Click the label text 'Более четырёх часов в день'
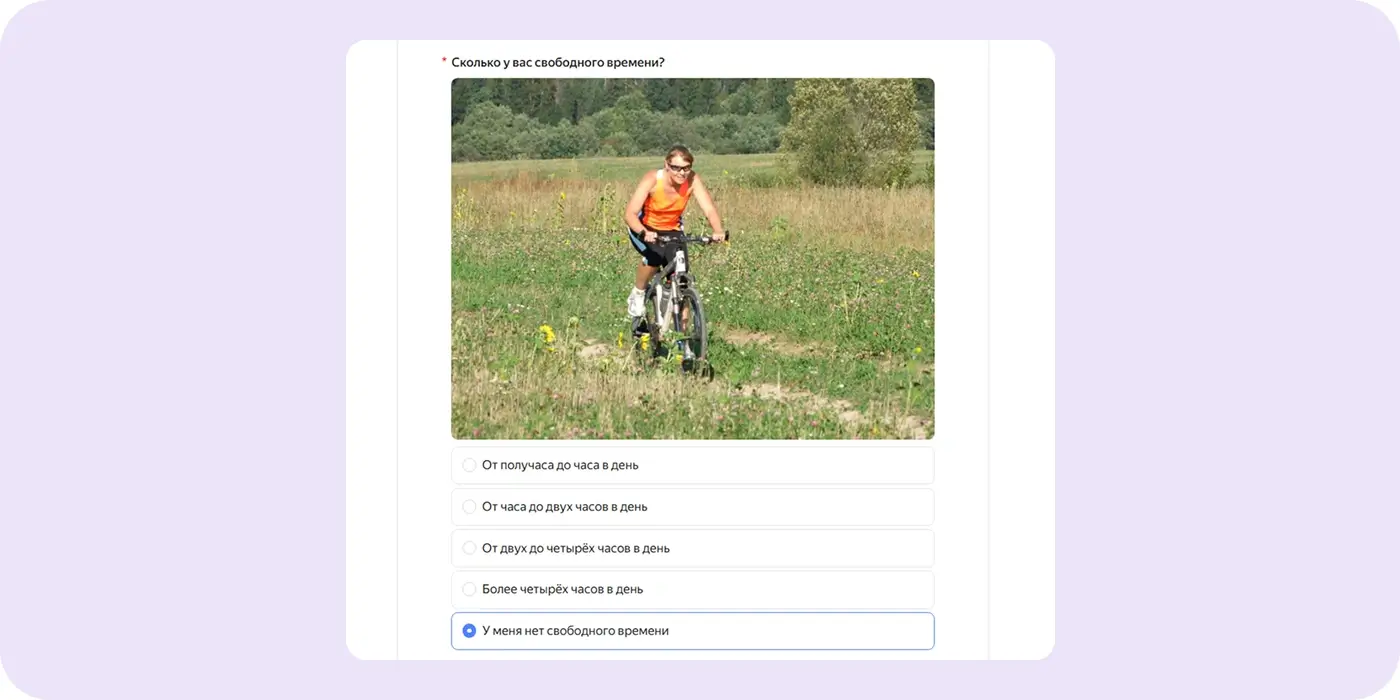 [x=562, y=589]
